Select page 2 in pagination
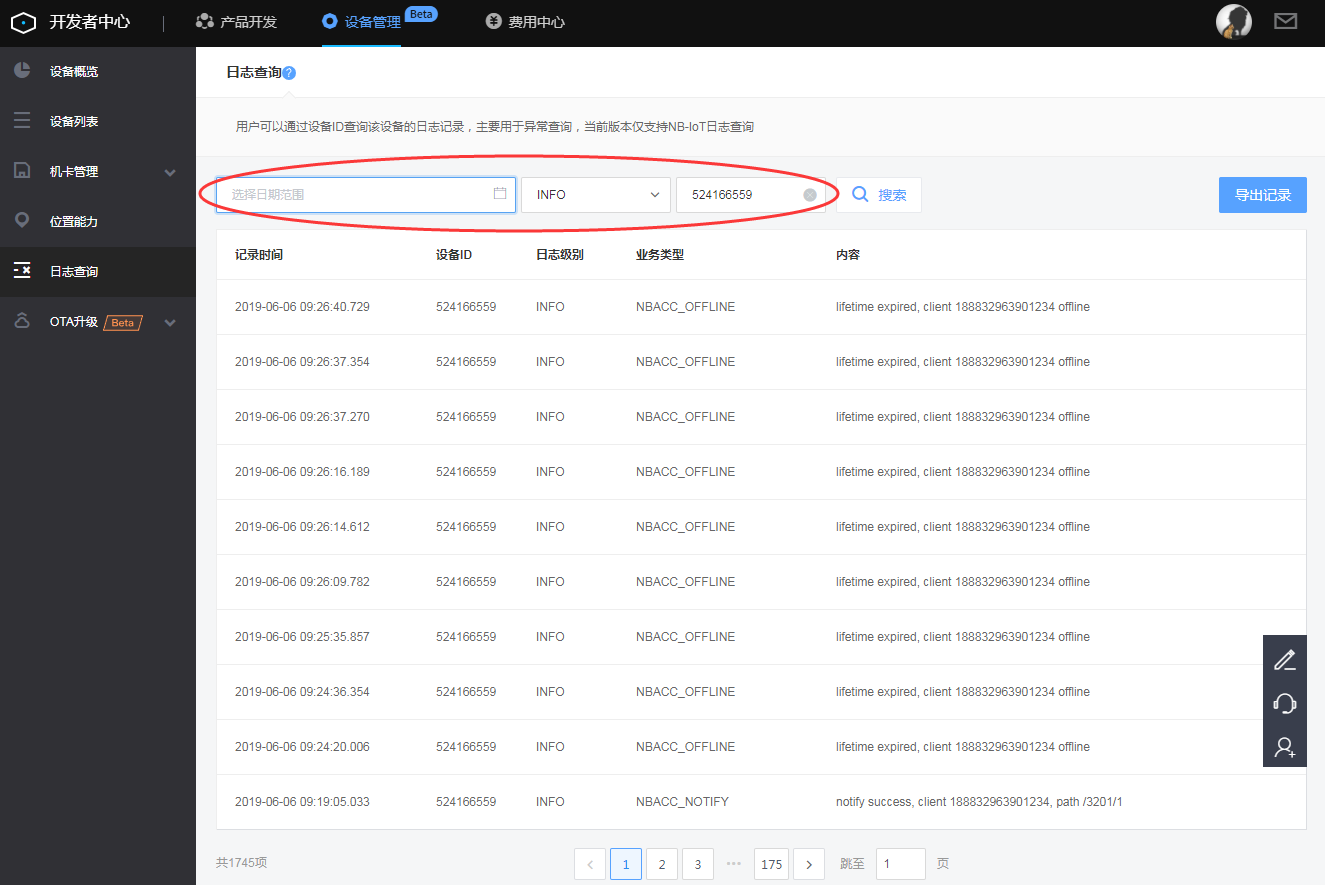This screenshot has width=1325, height=885. (x=662, y=864)
